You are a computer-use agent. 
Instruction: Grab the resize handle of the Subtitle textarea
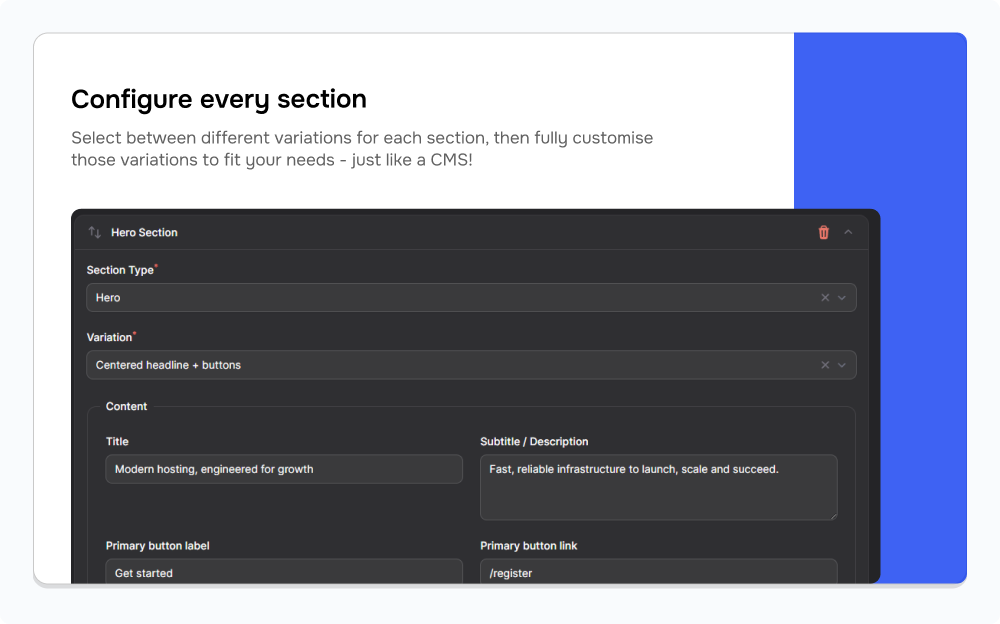pos(832,514)
